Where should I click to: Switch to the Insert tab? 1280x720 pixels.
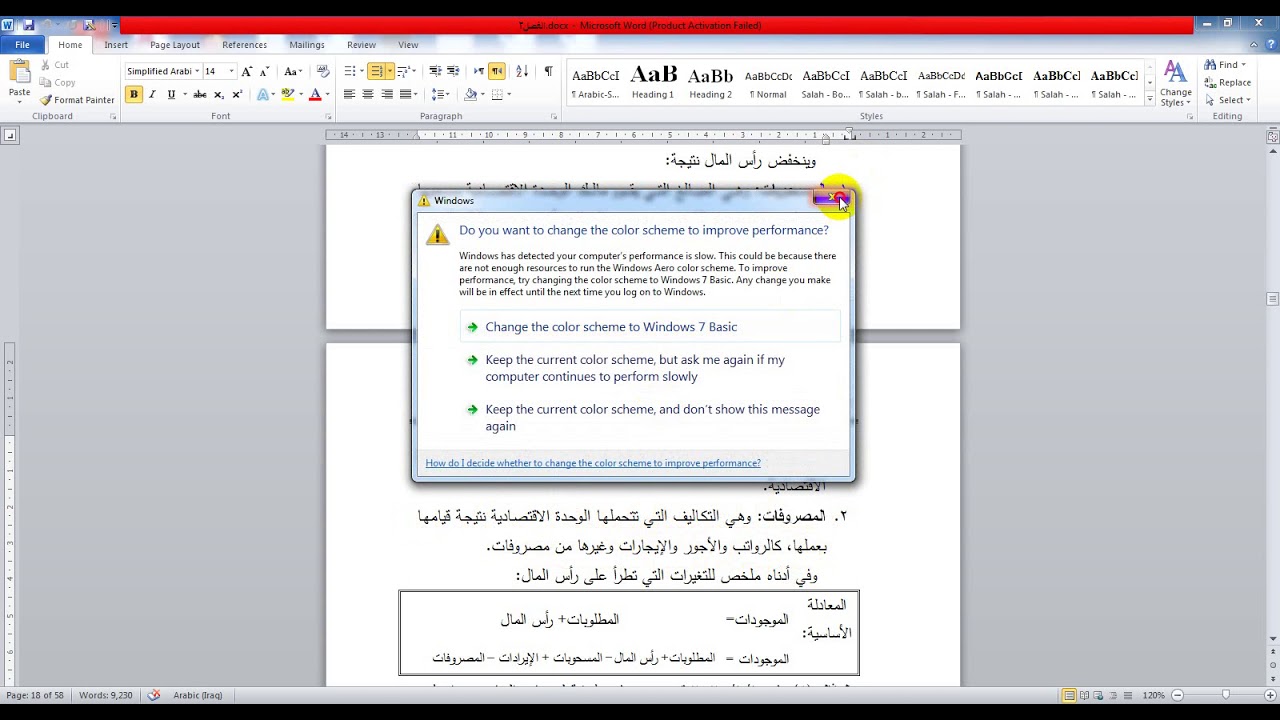tap(116, 45)
